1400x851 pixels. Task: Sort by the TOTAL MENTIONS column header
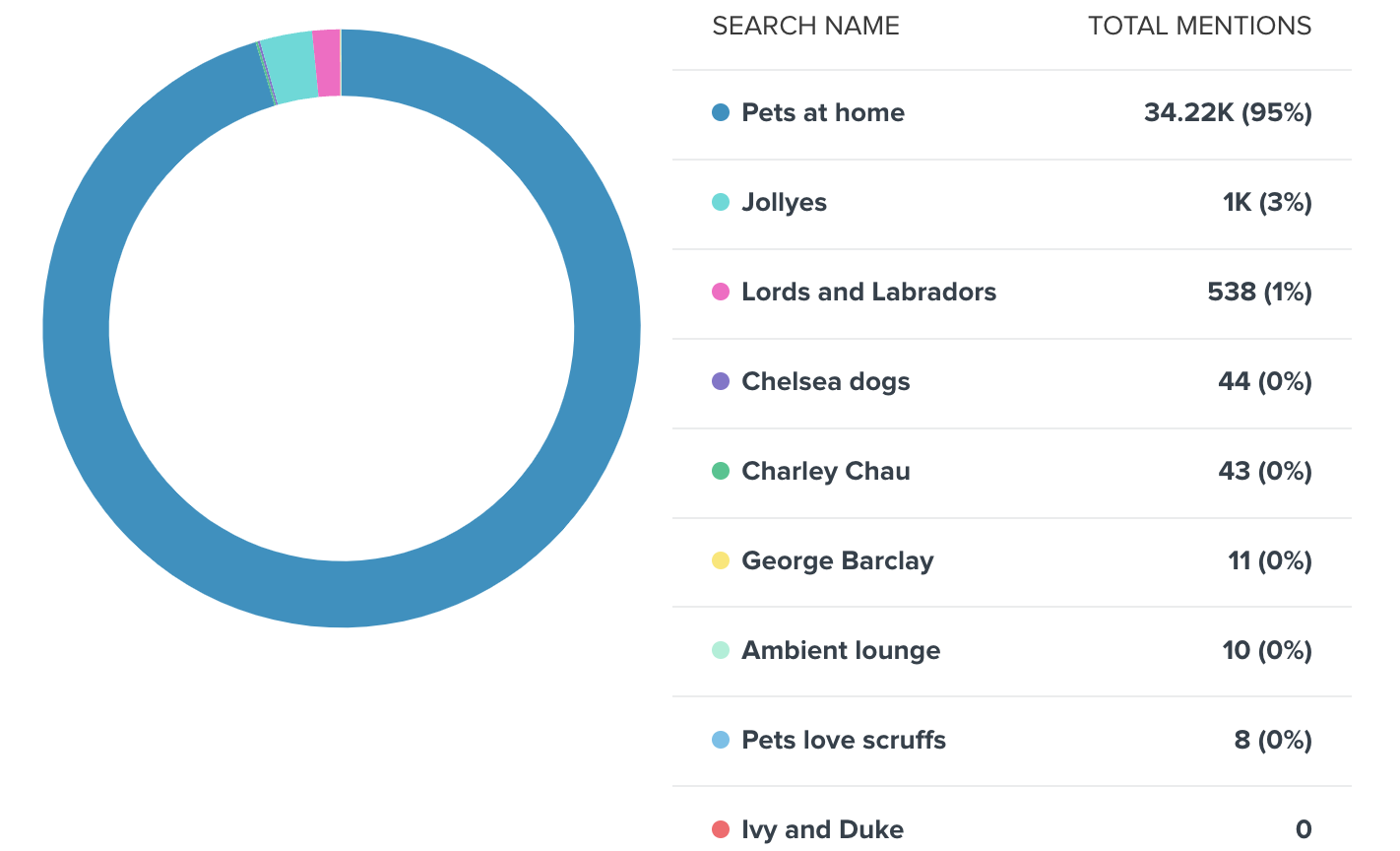click(x=1199, y=26)
